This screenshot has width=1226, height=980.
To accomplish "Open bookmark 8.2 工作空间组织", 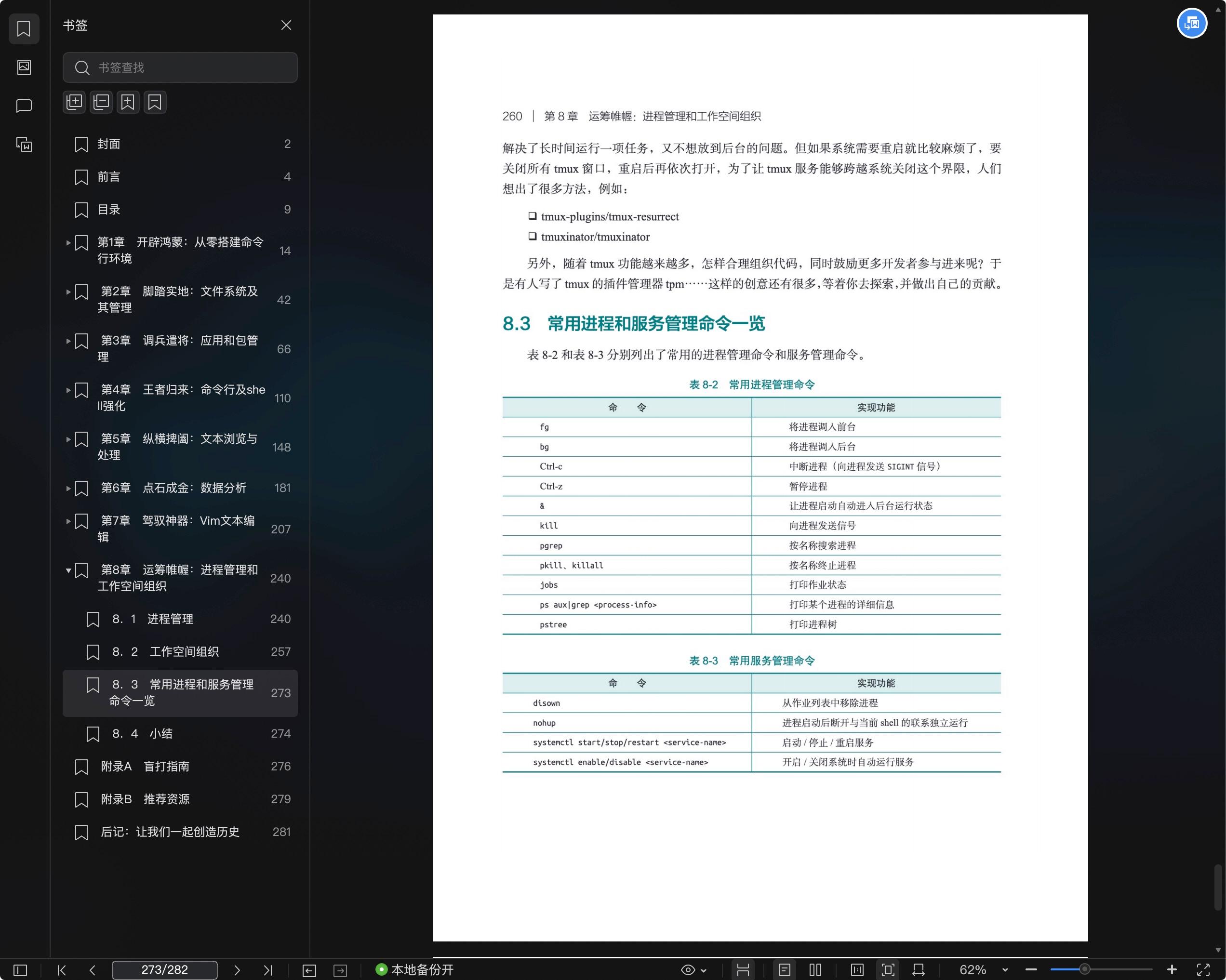I will click(180, 651).
